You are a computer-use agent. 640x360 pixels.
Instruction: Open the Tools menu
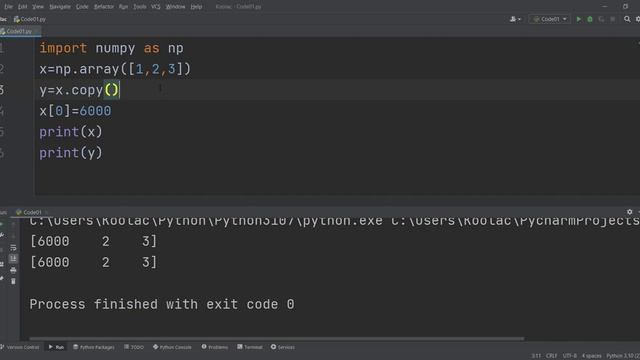pos(140,7)
